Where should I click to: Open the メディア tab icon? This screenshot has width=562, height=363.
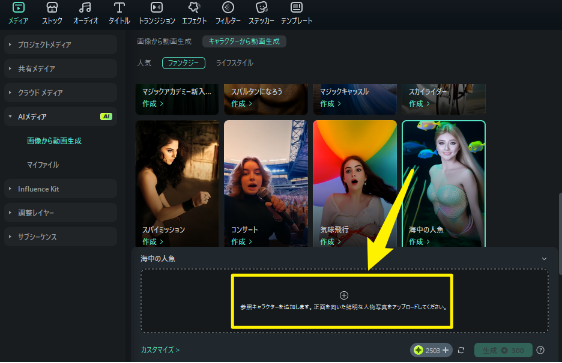click(x=18, y=8)
